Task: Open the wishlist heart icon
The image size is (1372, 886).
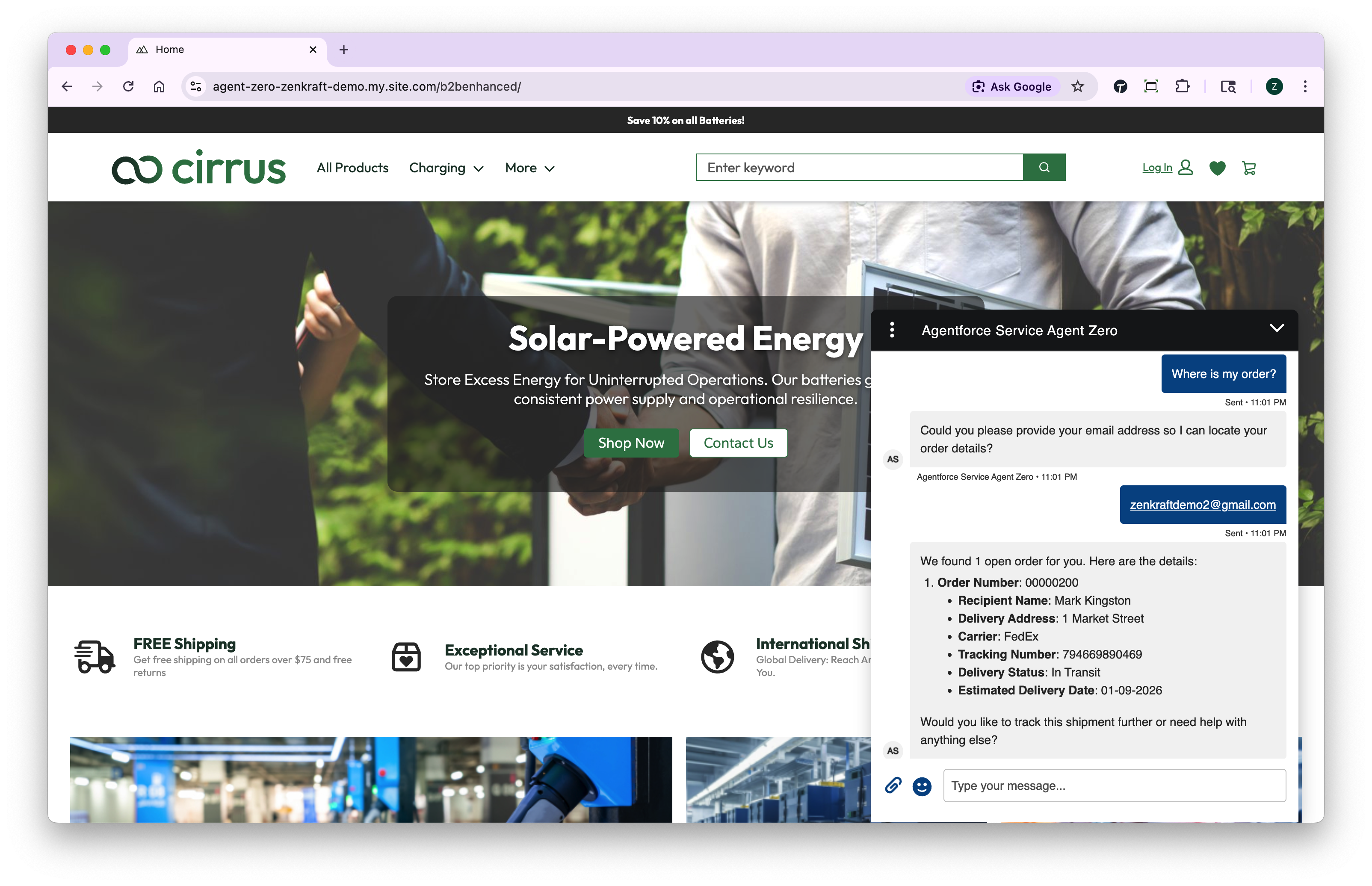Action: click(1217, 168)
